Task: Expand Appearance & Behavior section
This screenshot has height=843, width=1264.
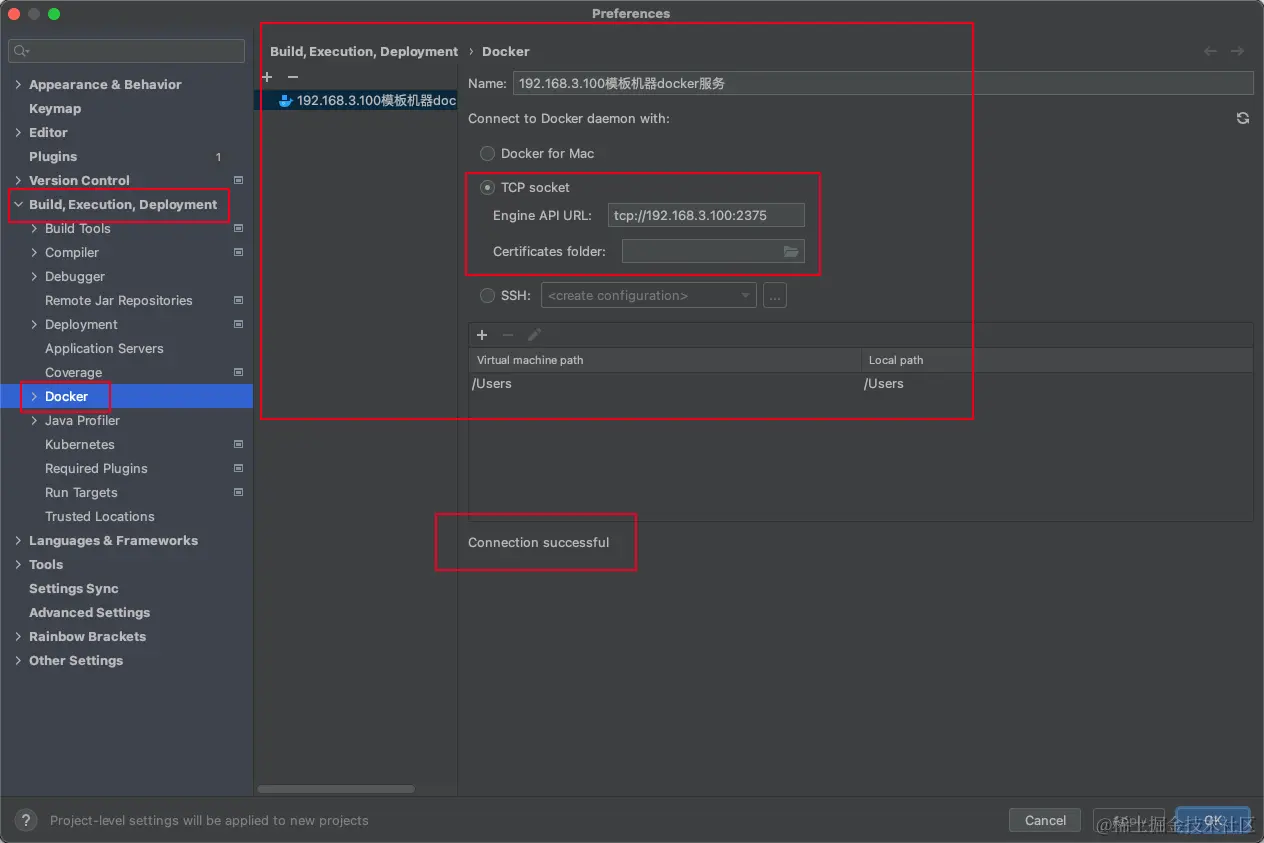Action: [x=18, y=85]
